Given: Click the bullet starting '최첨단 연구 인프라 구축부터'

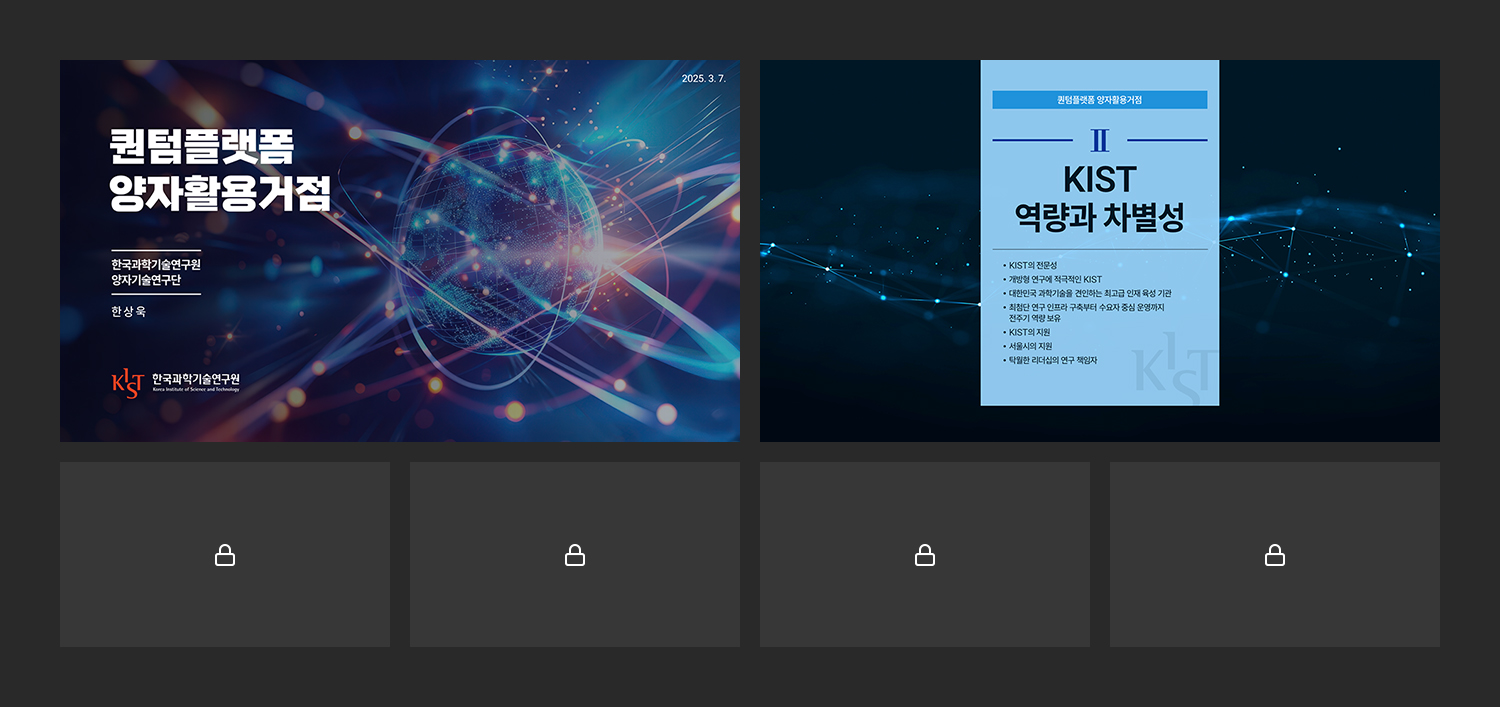Looking at the screenshot, I should (x=1084, y=312).
